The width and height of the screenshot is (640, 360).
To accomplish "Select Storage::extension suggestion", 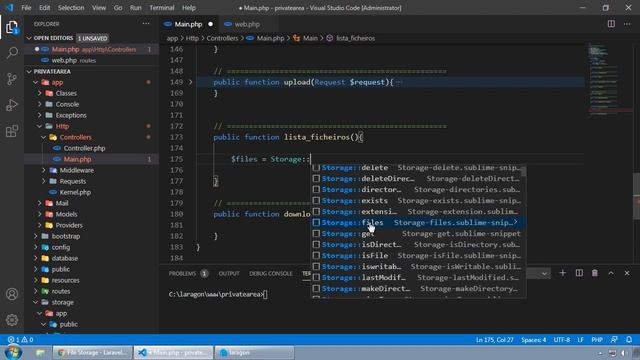I will pyautogui.click(x=416, y=212).
